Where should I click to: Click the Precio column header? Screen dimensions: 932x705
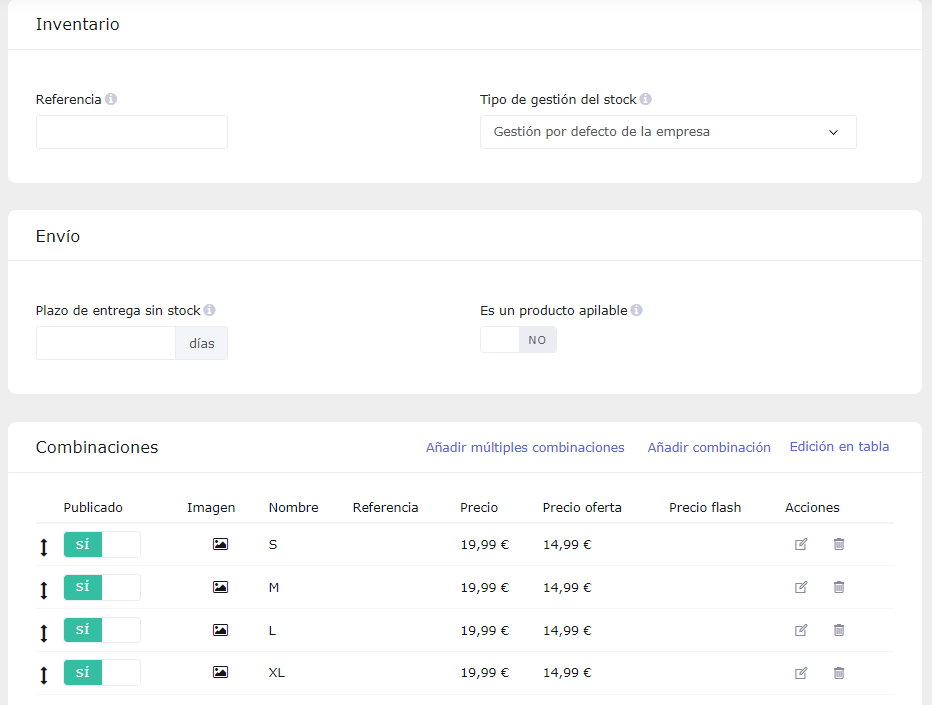pyautogui.click(x=479, y=508)
